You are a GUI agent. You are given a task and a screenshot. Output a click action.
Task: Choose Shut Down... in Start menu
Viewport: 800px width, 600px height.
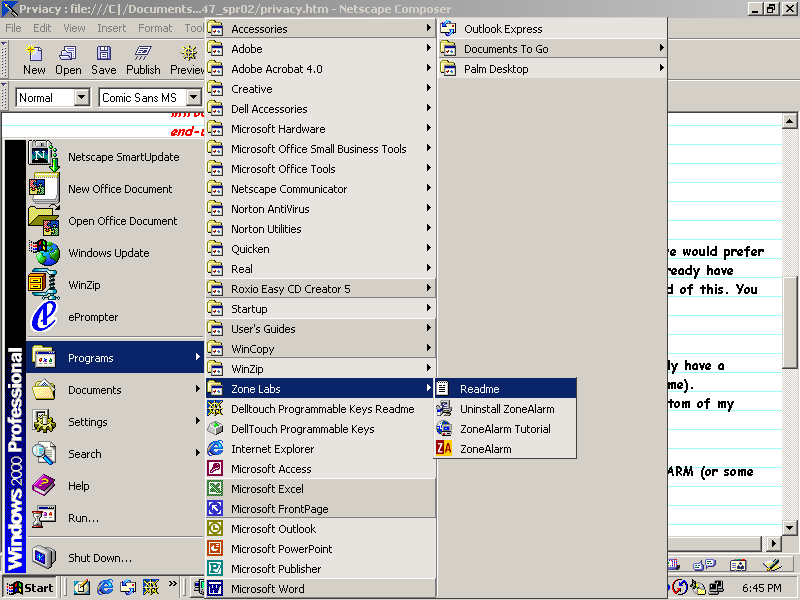pyautogui.click(x=115, y=558)
